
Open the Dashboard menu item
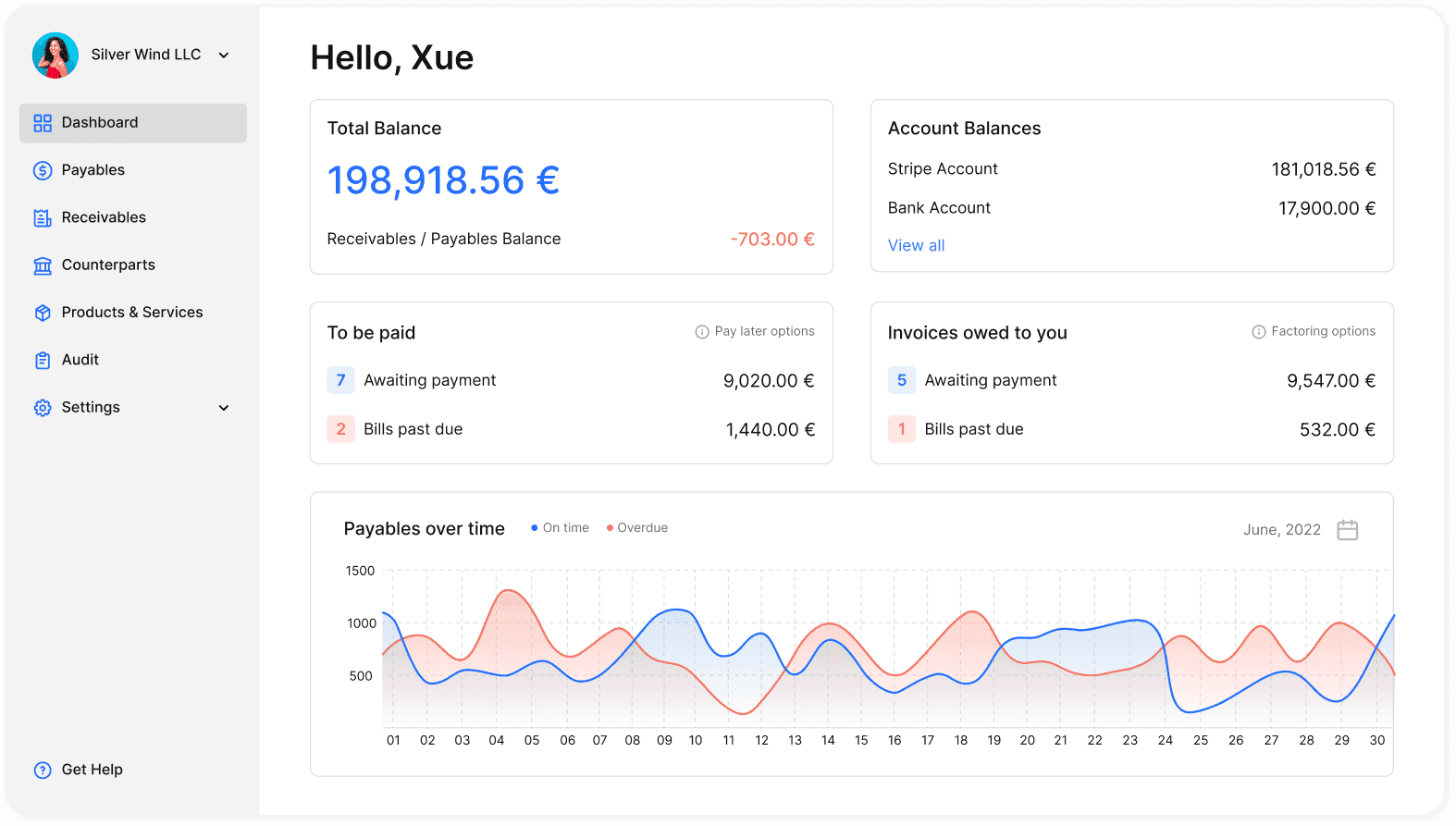click(x=133, y=123)
